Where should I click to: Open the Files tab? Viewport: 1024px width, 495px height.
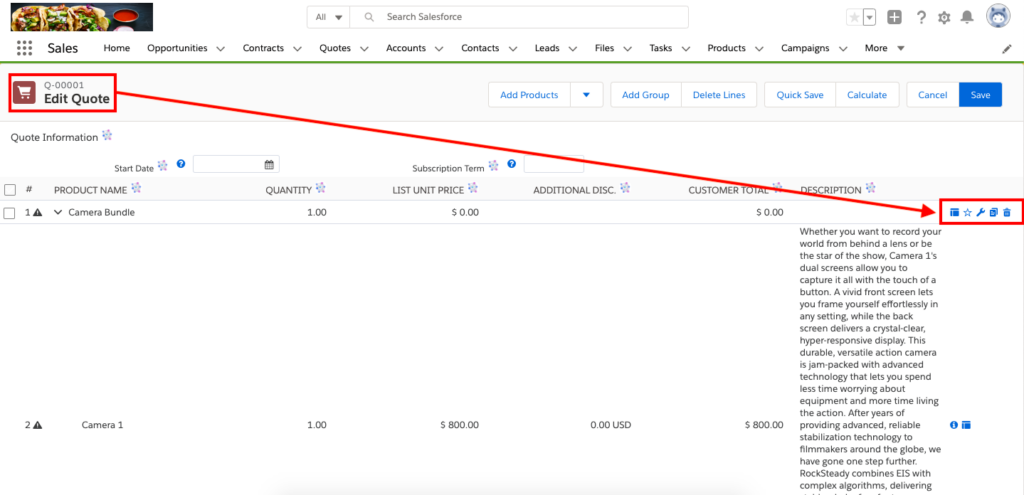(604, 48)
